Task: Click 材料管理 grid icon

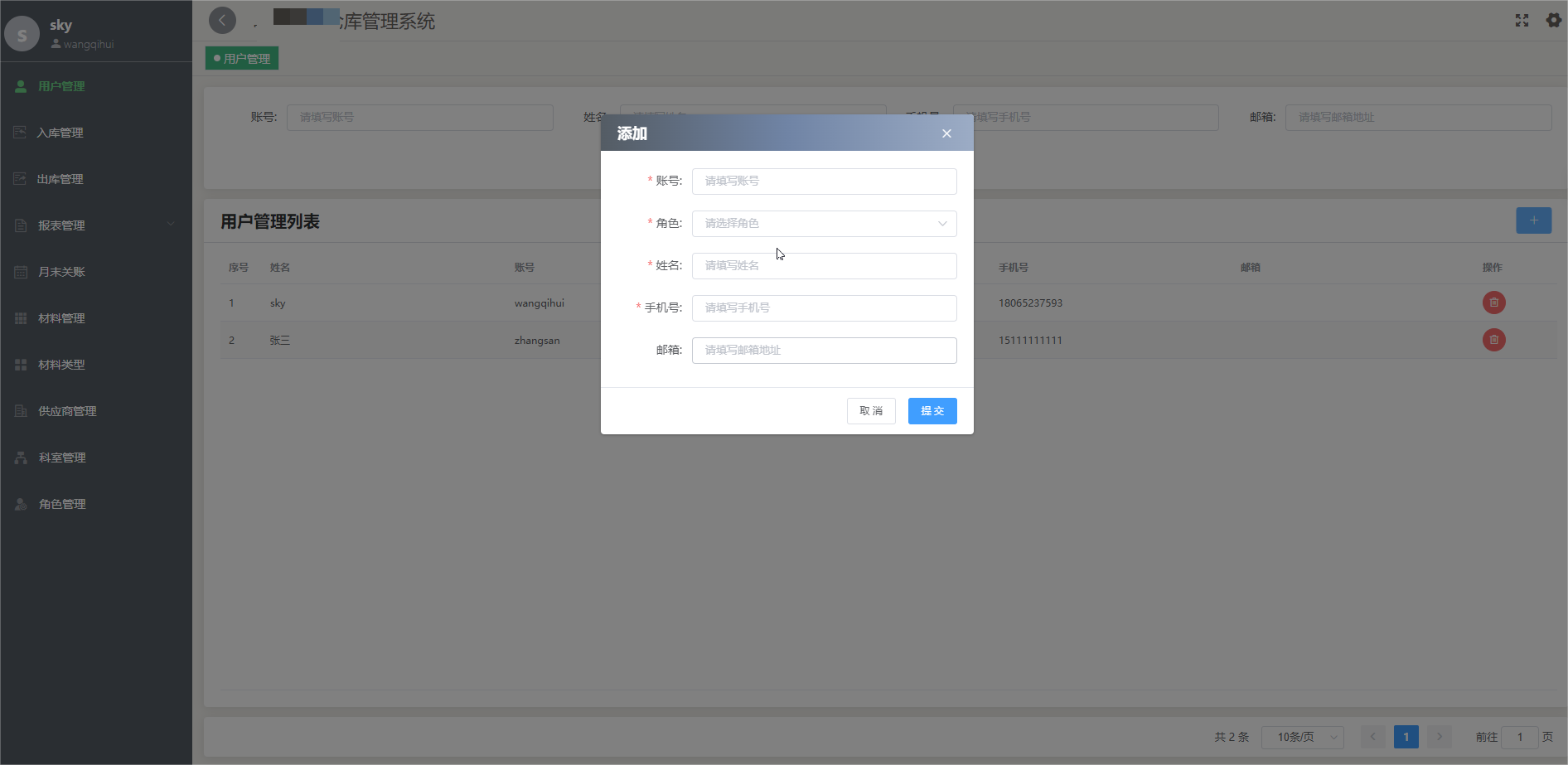Action: [x=21, y=318]
